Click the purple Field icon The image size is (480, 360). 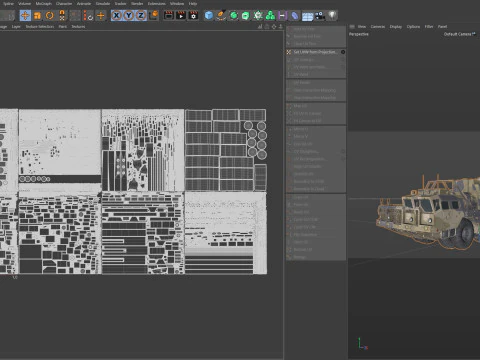coord(282,16)
